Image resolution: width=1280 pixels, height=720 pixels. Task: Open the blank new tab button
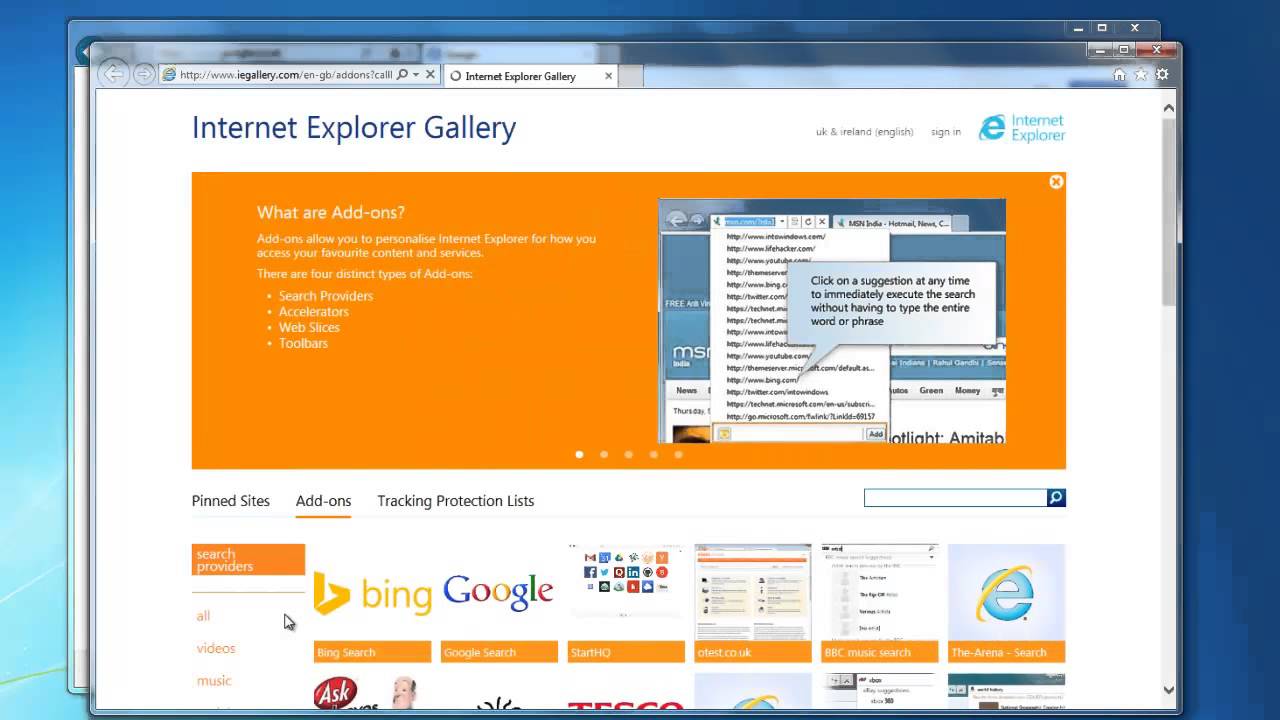point(631,76)
